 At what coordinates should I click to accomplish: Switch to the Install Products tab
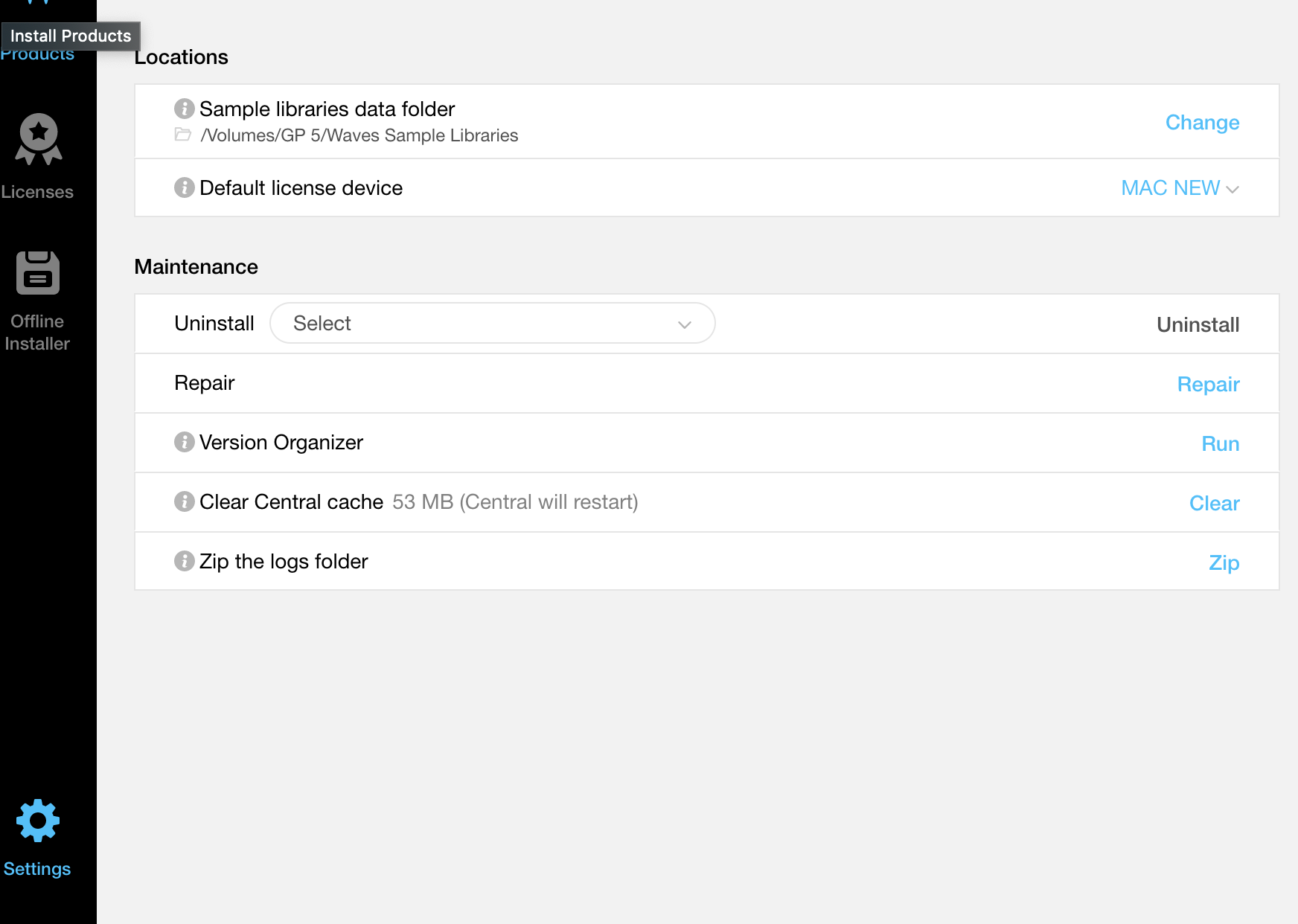tap(37, 54)
